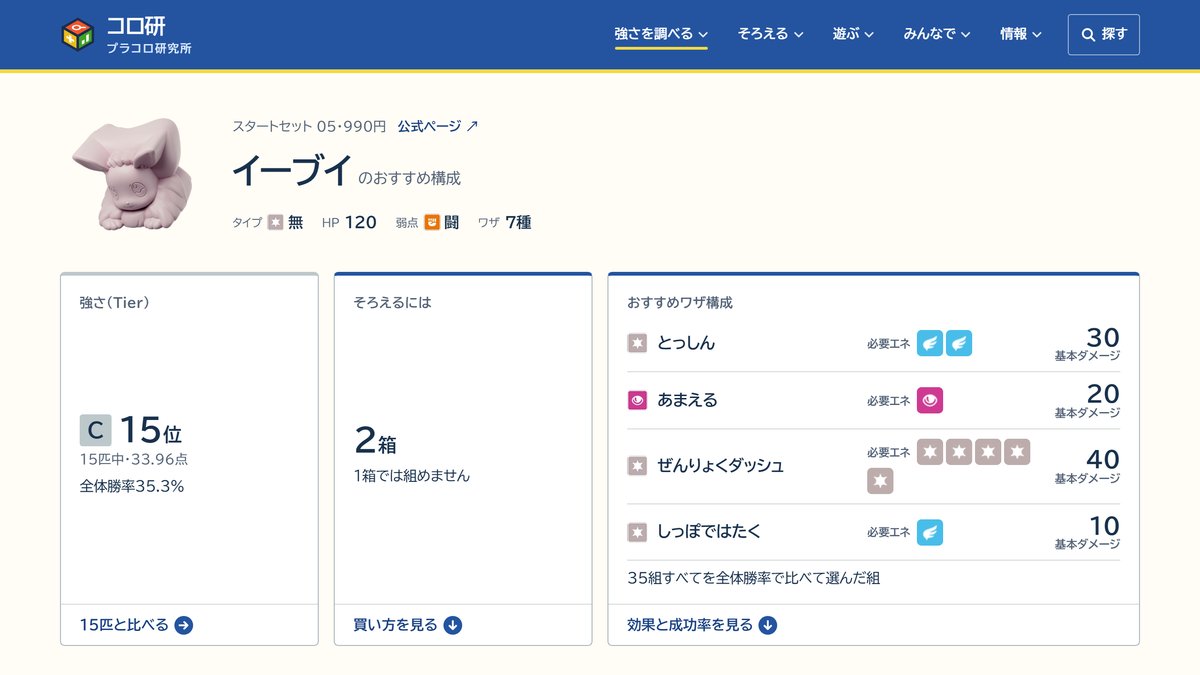The image size is (1200, 675).
Task: Click the first star energy icon for ぜんりょくダッシュ
Action: pos(930,452)
